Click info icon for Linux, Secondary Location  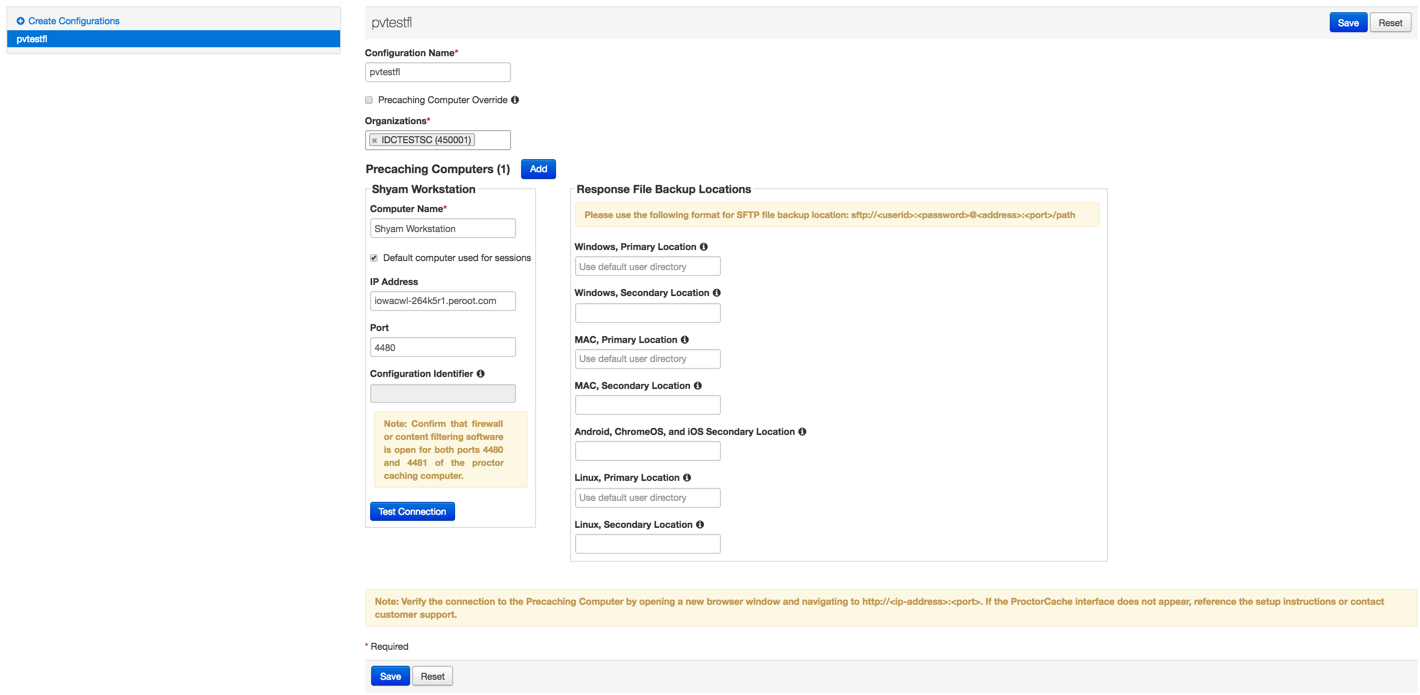[700, 525]
